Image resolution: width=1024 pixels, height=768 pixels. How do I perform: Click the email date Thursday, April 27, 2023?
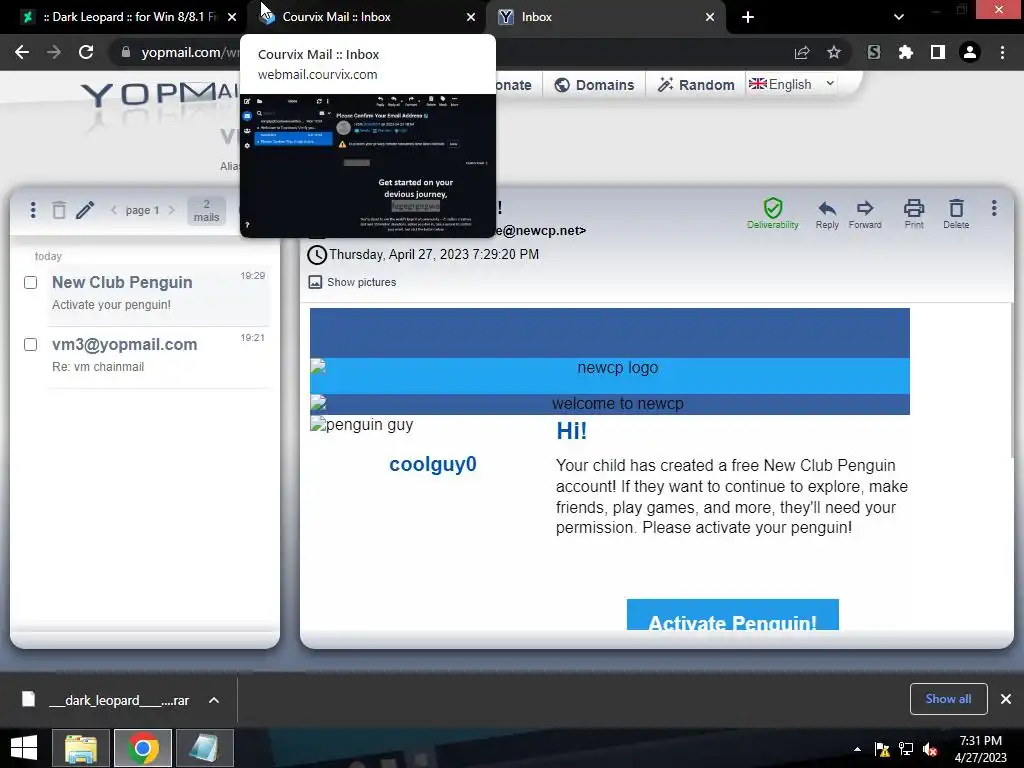click(x=434, y=254)
